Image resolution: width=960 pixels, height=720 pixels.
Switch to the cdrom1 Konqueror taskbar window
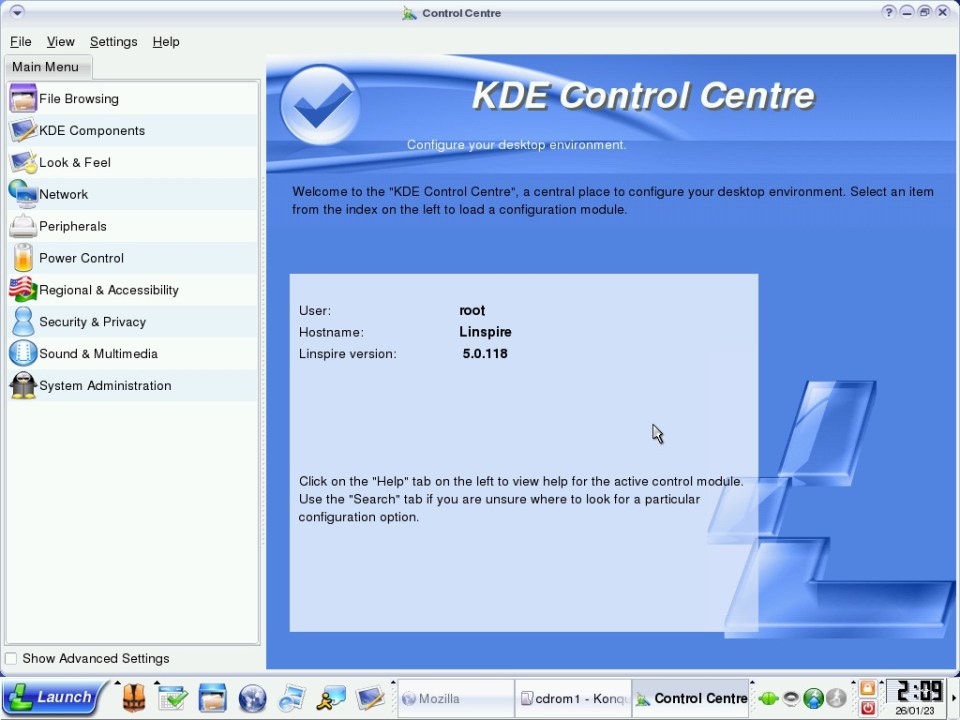tap(573, 699)
